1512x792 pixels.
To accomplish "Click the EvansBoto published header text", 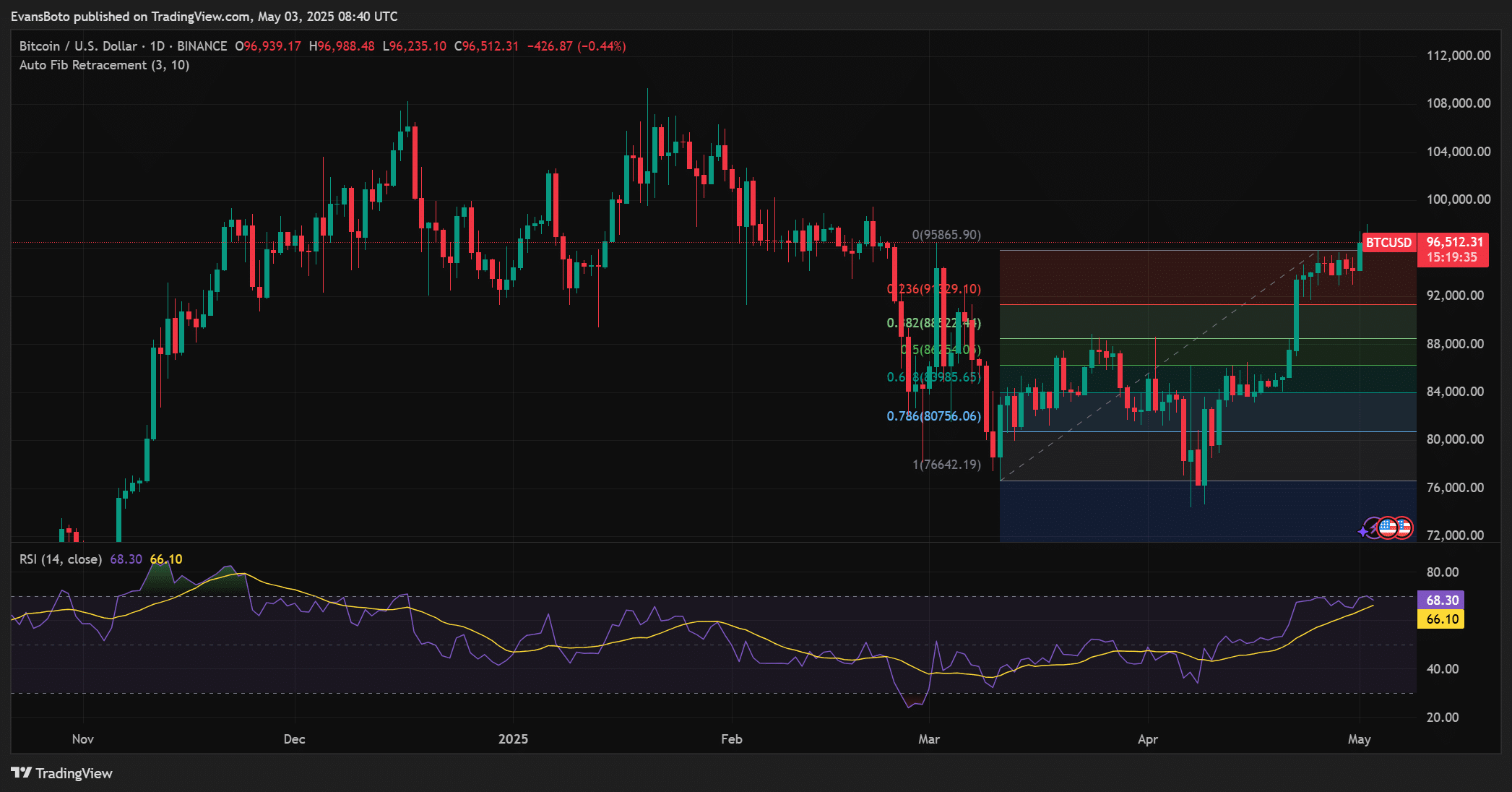I will coord(204,16).
